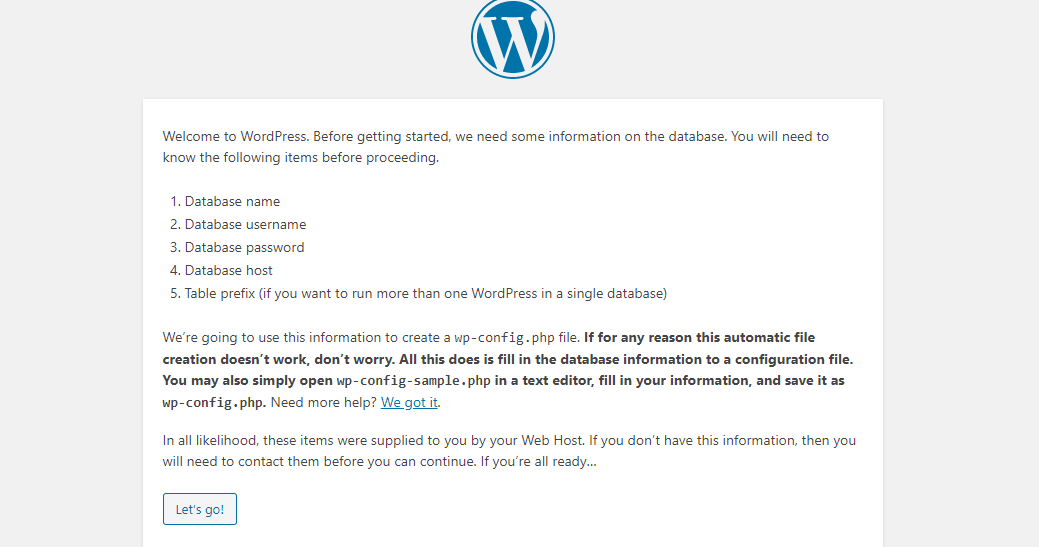Click "In all likelihood" paragraph start
This screenshot has height=547, width=1039.
click(x=211, y=440)
